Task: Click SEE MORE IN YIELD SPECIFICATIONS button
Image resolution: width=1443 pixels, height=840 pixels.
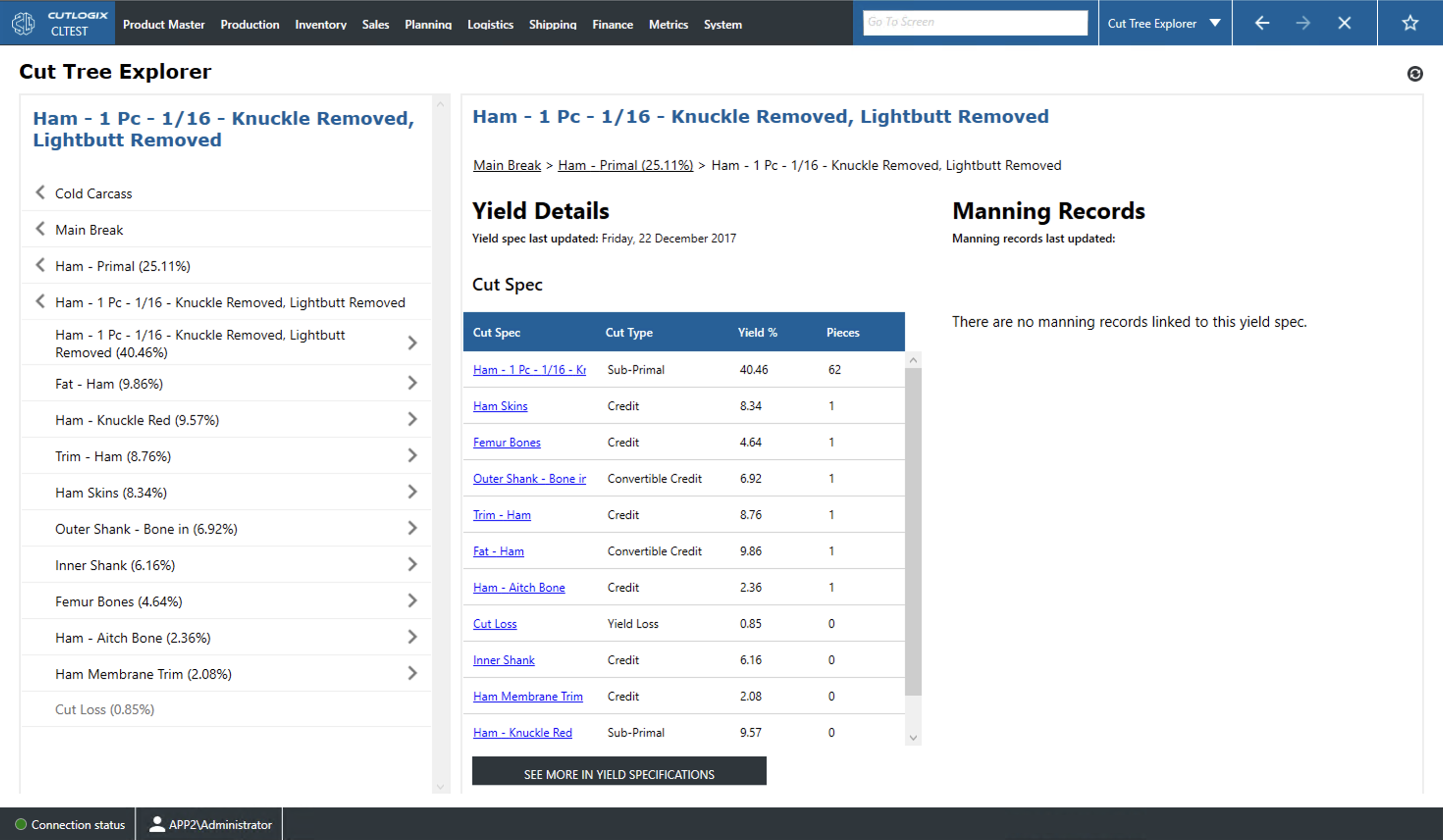Action: click(619, 773)
